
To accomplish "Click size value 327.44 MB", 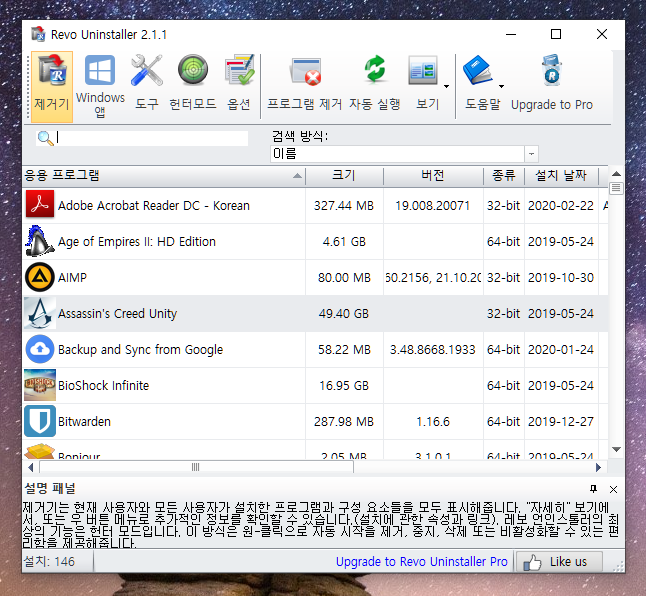I will [344, 205].
